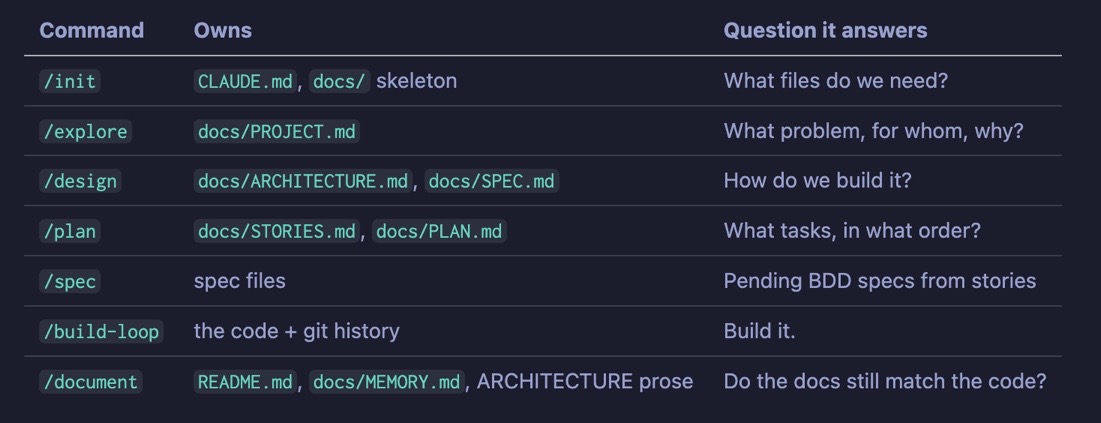
Task: Select the /explore command tag
Action: coord(85,131)
